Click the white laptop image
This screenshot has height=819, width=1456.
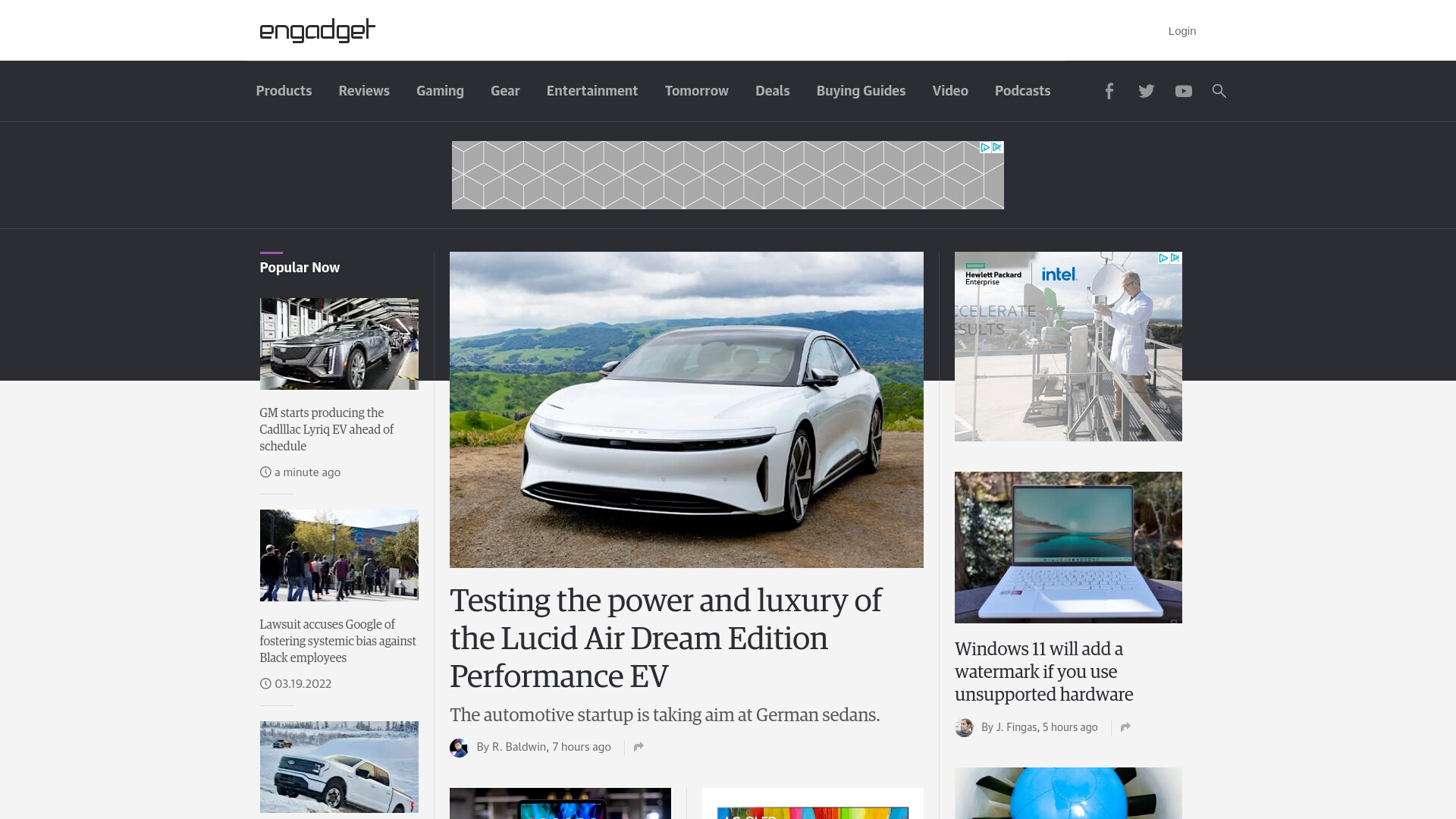click(x=1068, y=548)
